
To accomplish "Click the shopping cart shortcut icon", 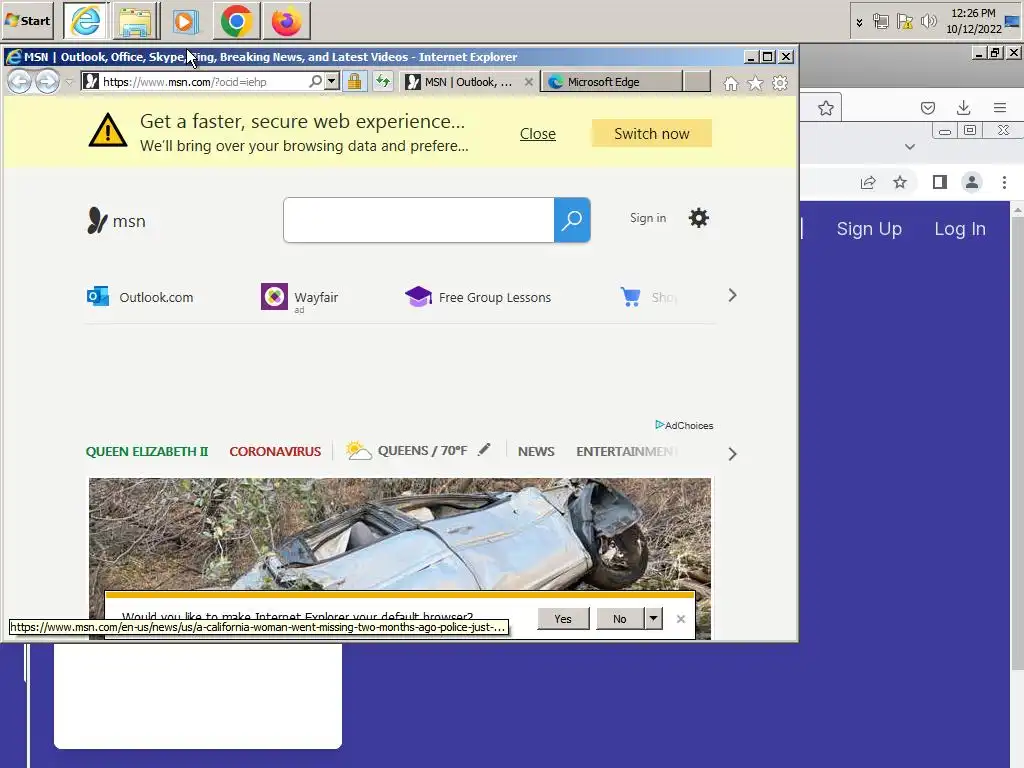I will coord(630,297).
